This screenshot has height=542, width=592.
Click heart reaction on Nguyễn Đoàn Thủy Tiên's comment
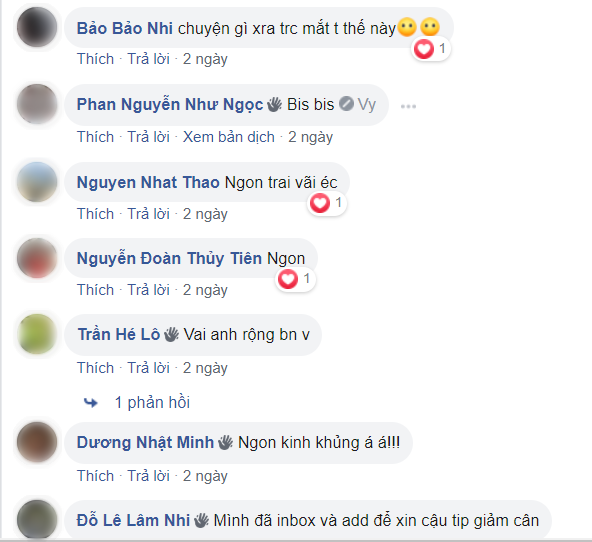tap(288, 279)
